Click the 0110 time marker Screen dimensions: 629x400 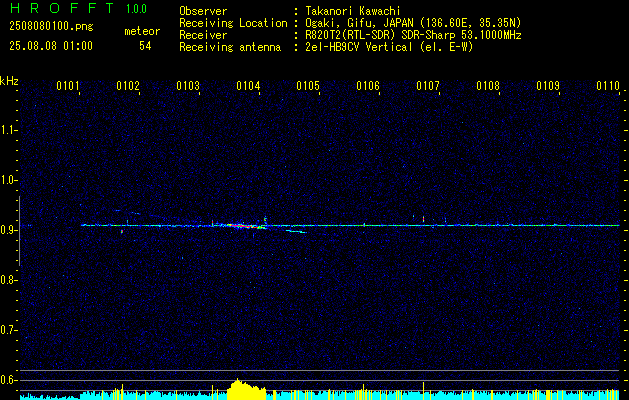pos(608,86)
